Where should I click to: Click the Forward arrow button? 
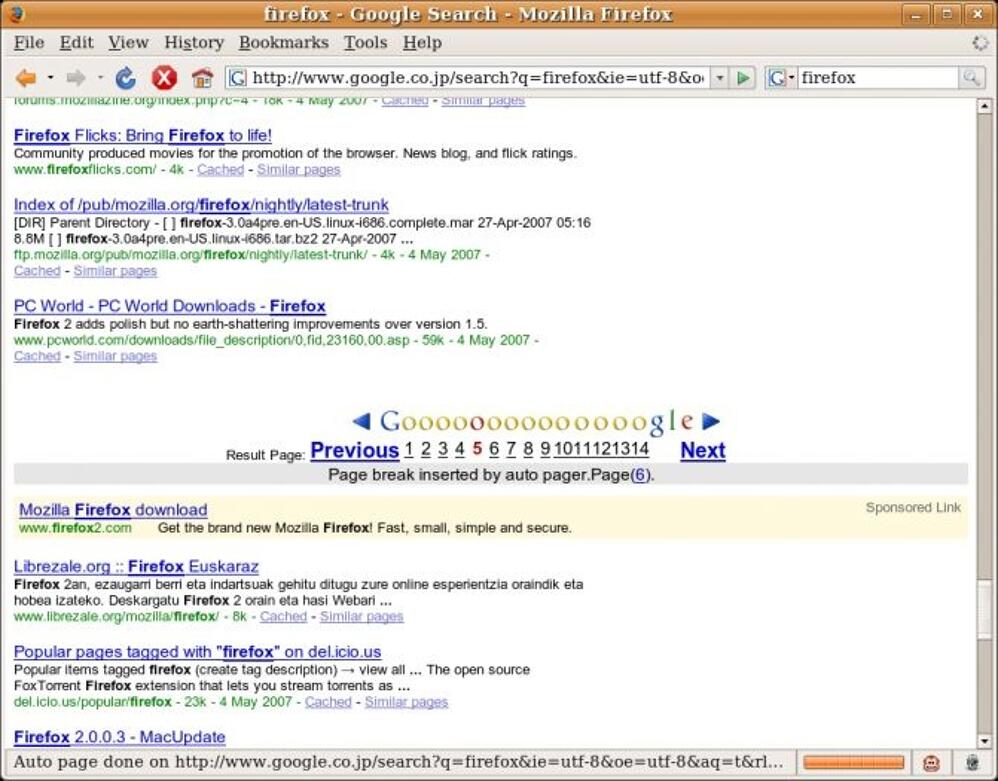tap(76, 78)
